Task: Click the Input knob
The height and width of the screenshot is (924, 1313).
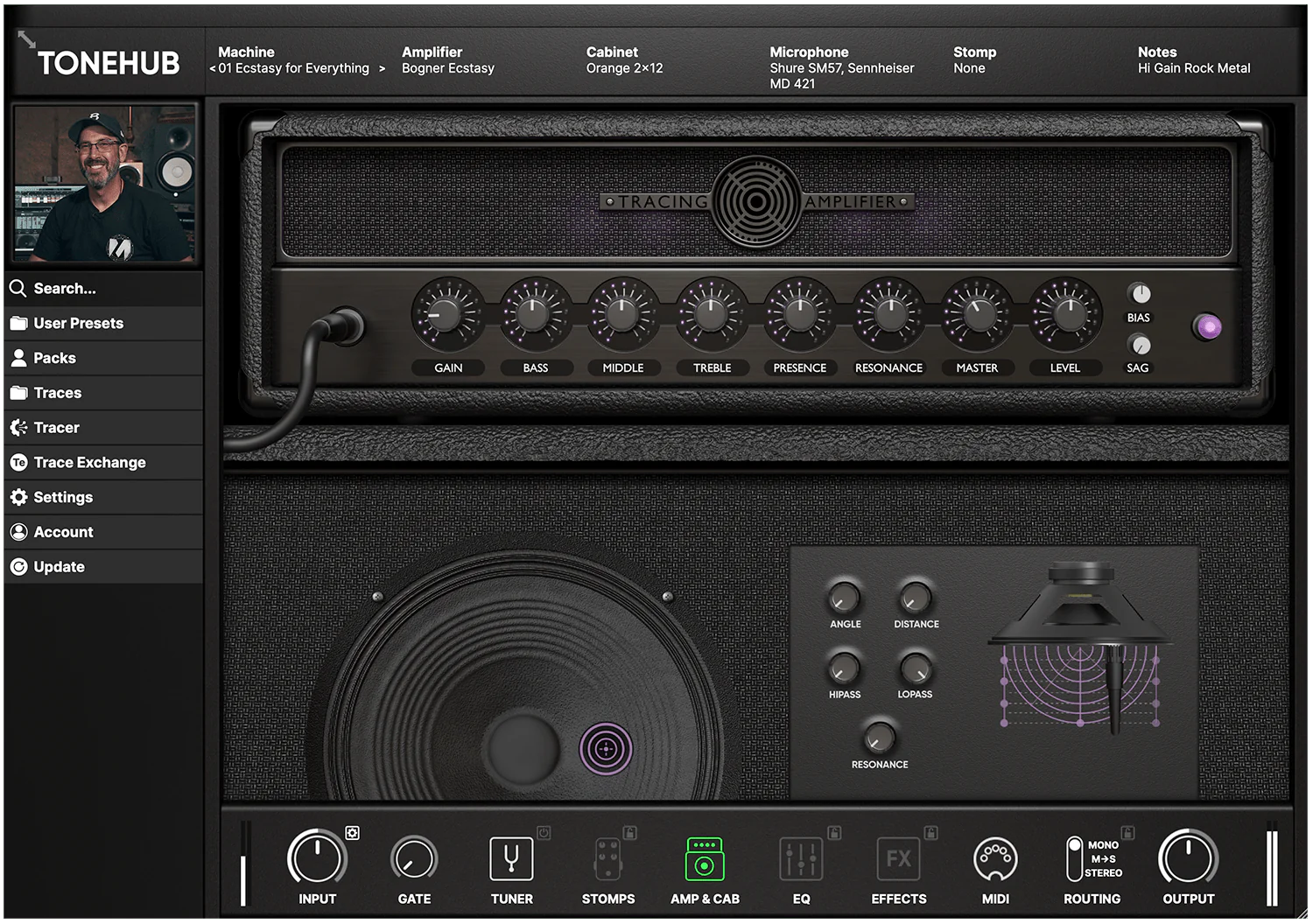Action: pos(317,858)
